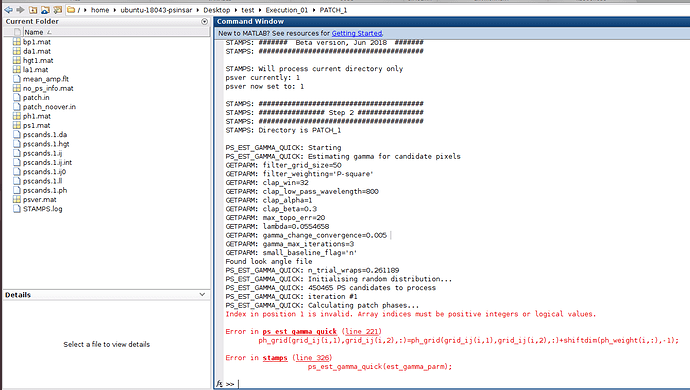This screenshot has height=390, width=690.
Task: Click 'GETPARM: lambda=0.0554658' line
Action: [x=277, y=226]
